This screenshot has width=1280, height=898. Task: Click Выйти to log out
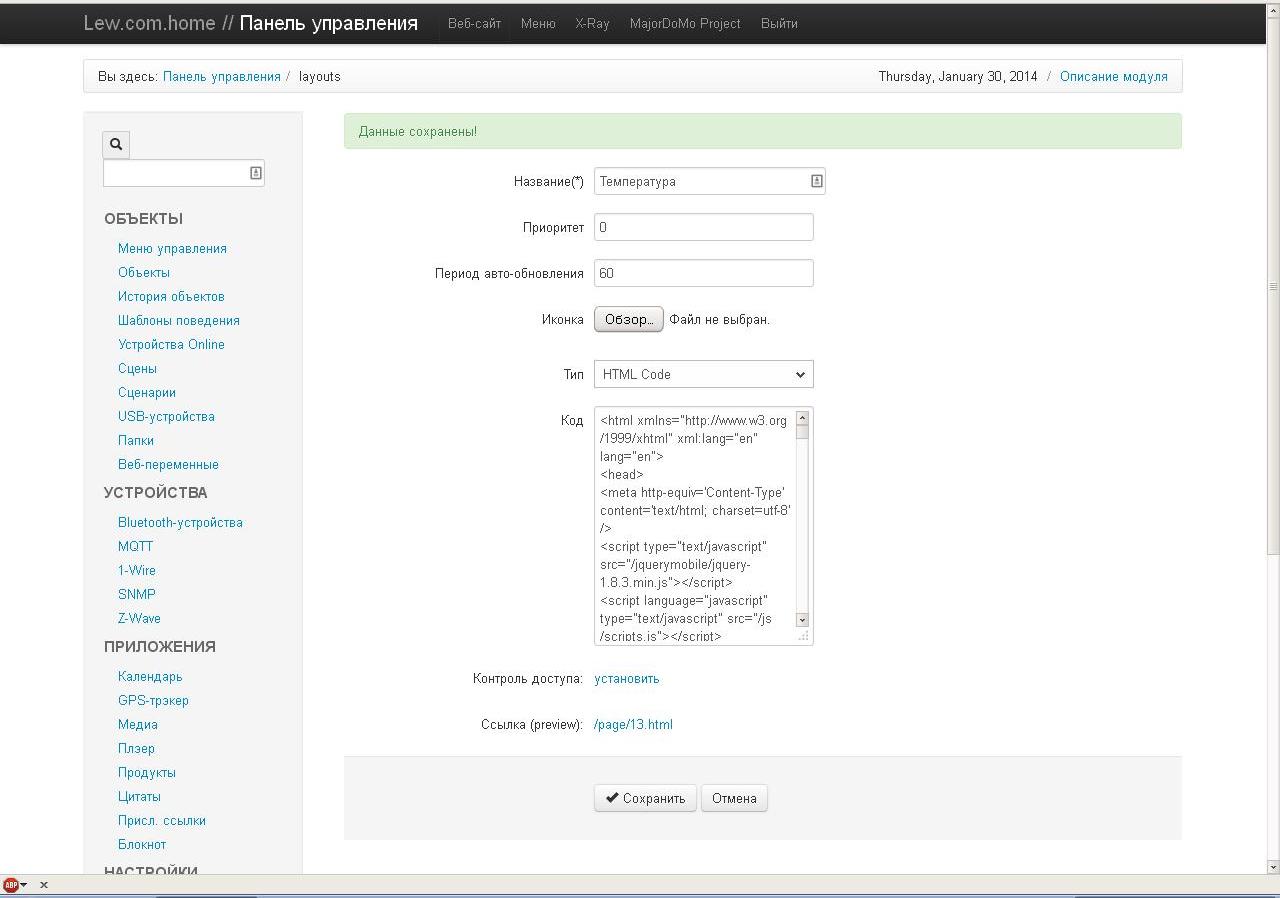coord(779,23)
